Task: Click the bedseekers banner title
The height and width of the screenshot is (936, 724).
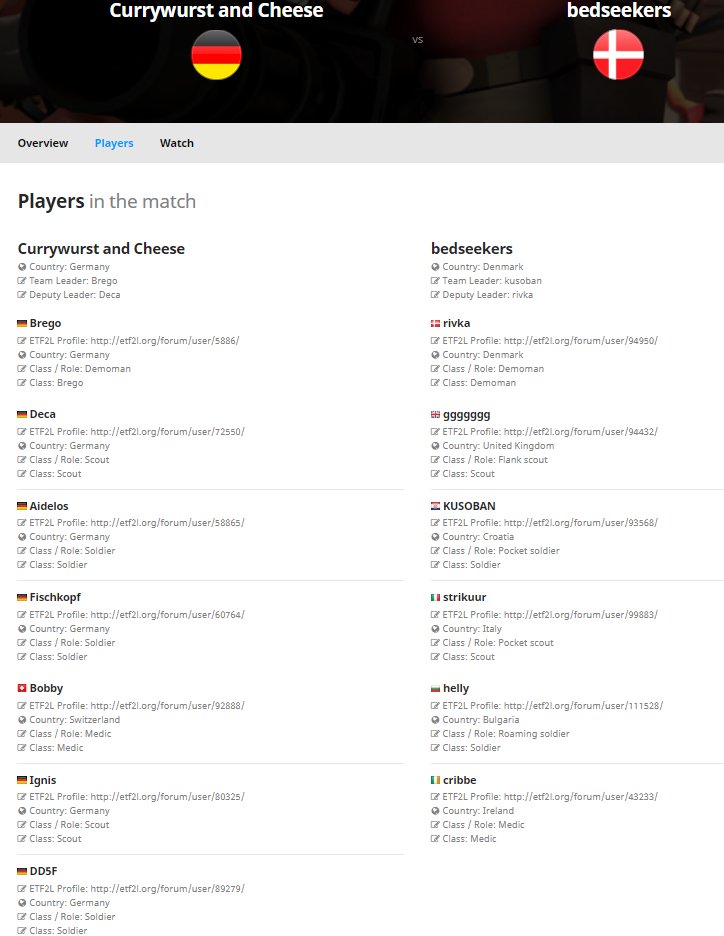Action: (618, 10)
